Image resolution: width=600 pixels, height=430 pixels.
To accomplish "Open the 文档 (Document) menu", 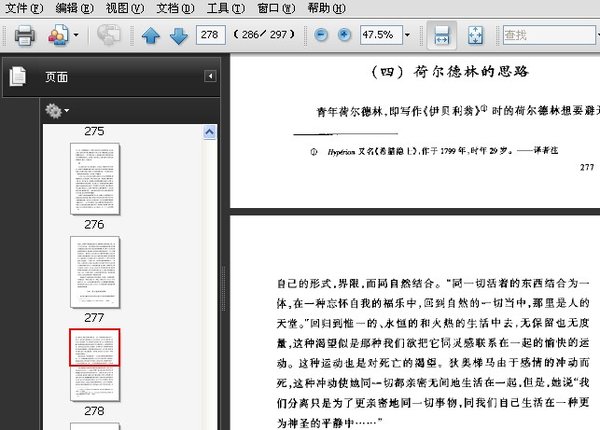I will coord(175,8).
